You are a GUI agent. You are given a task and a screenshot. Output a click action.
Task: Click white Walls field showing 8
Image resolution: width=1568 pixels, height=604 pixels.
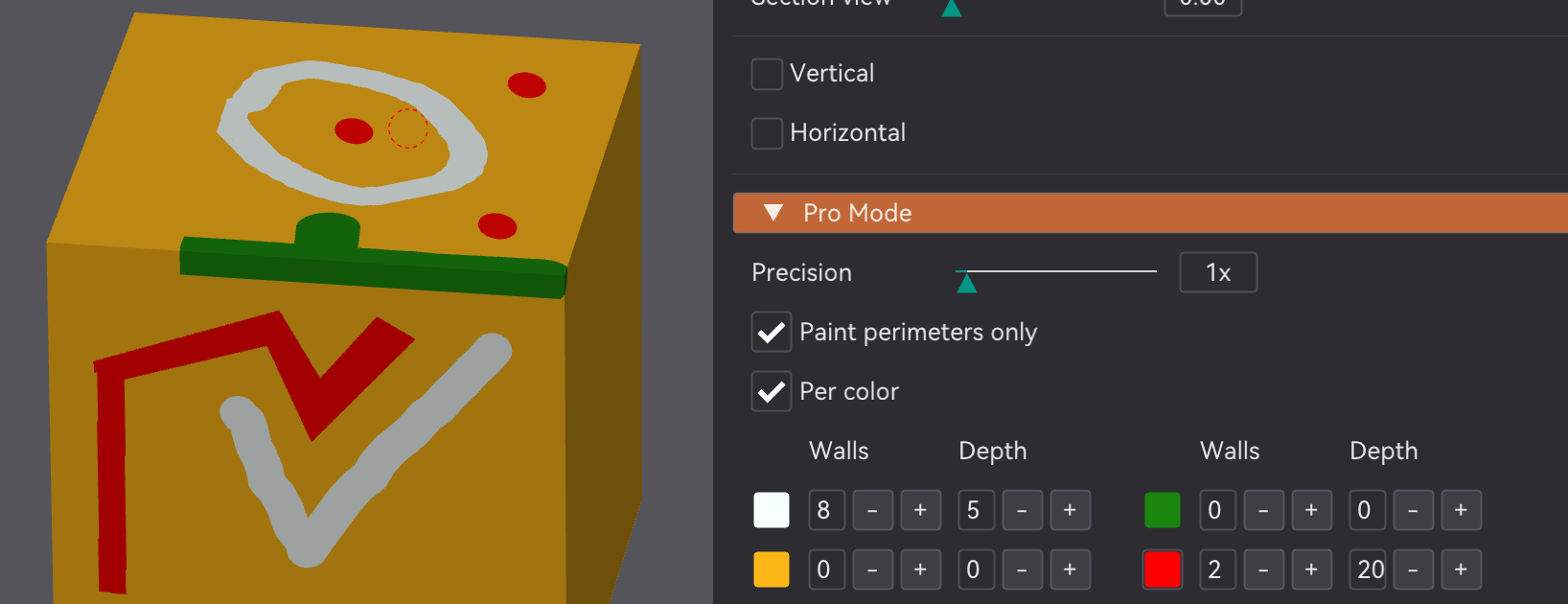826,510
